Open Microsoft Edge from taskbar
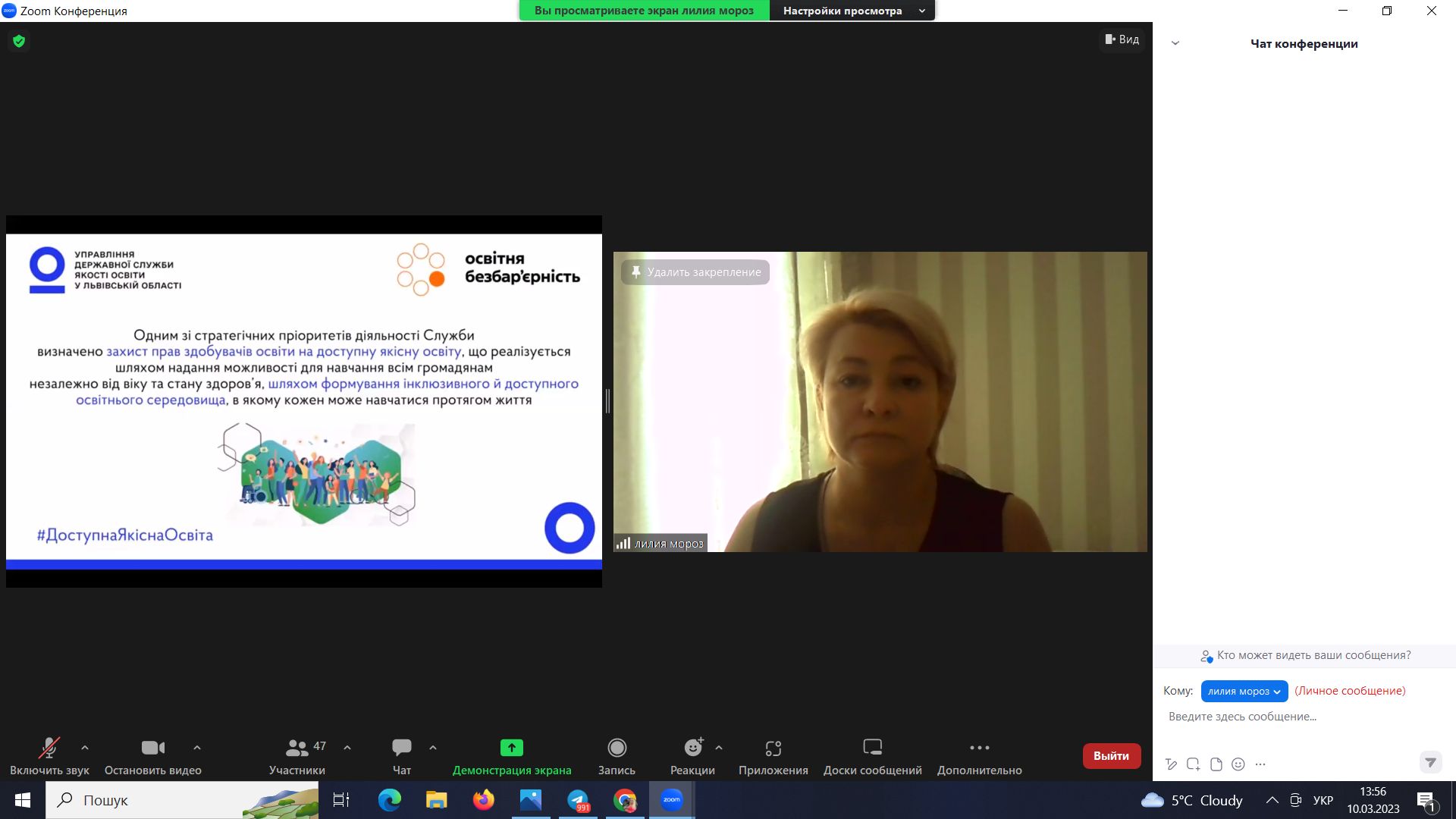This screenshot has width=1456, height=819. point(389,800)
